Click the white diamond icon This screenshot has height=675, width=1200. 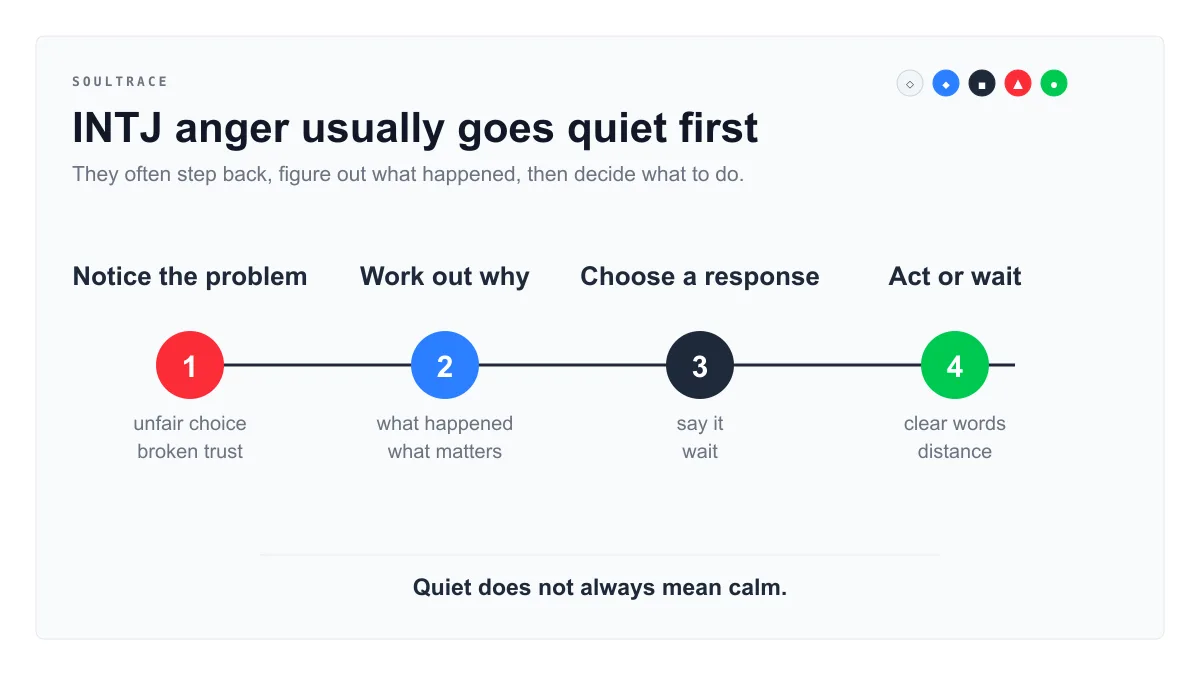coord(910,83)
